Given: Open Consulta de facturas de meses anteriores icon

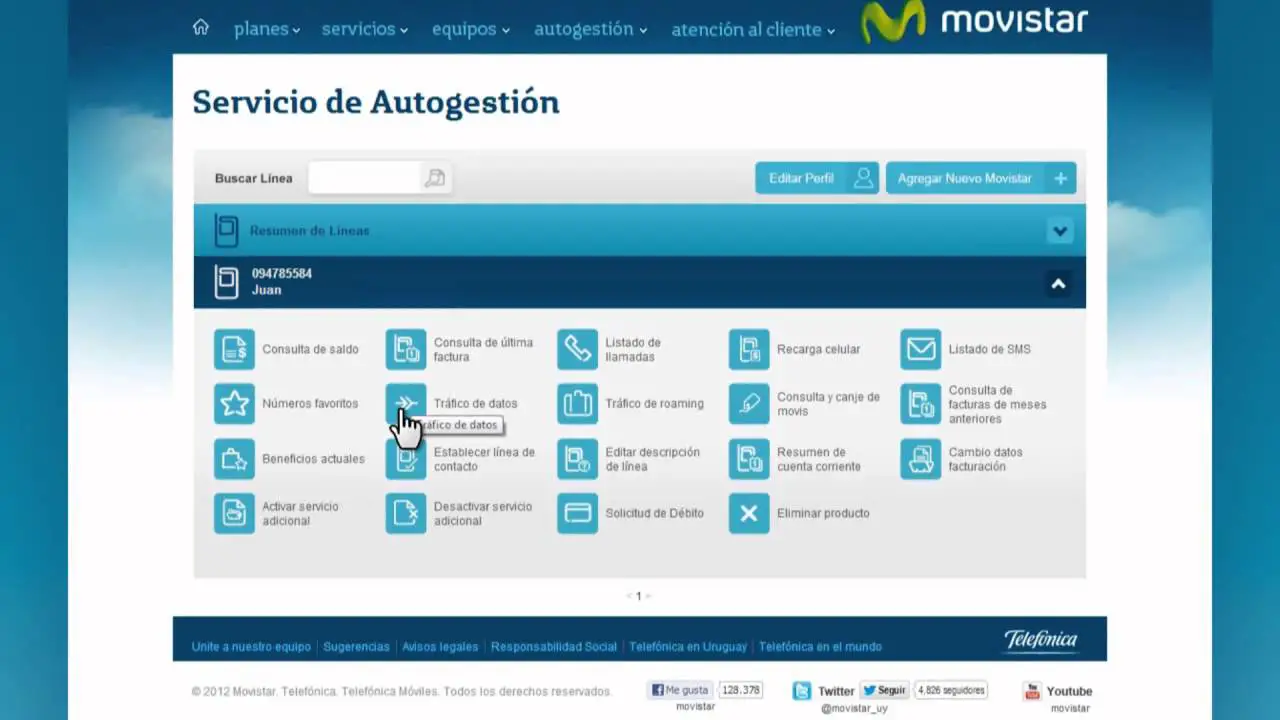Looking at the screenshot, I should click(921, 404).
